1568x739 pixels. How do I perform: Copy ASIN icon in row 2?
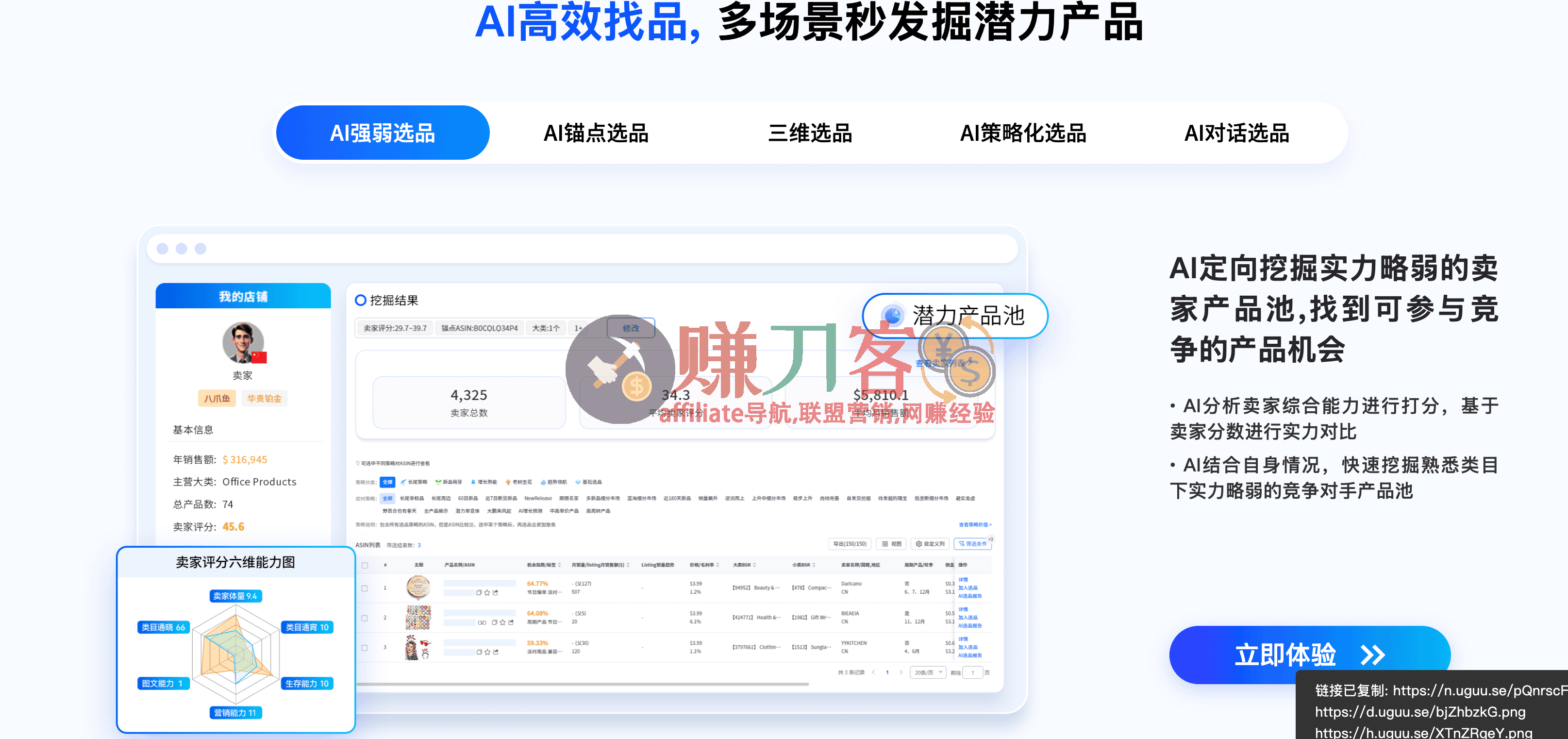pyautogui.click(x=494, y=622)
